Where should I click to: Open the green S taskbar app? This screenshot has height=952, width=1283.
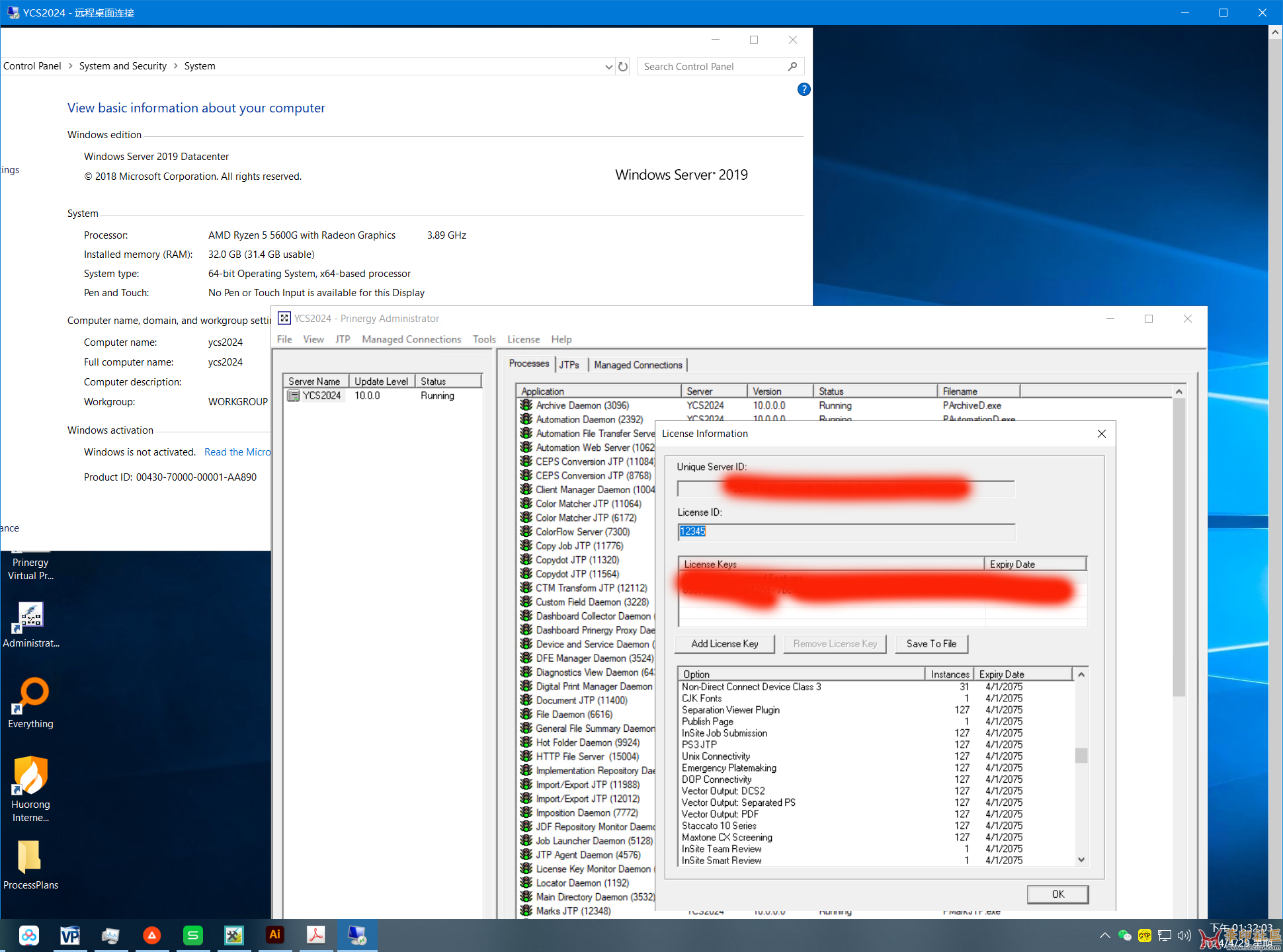pyautogui.click(x=193, y=935)
